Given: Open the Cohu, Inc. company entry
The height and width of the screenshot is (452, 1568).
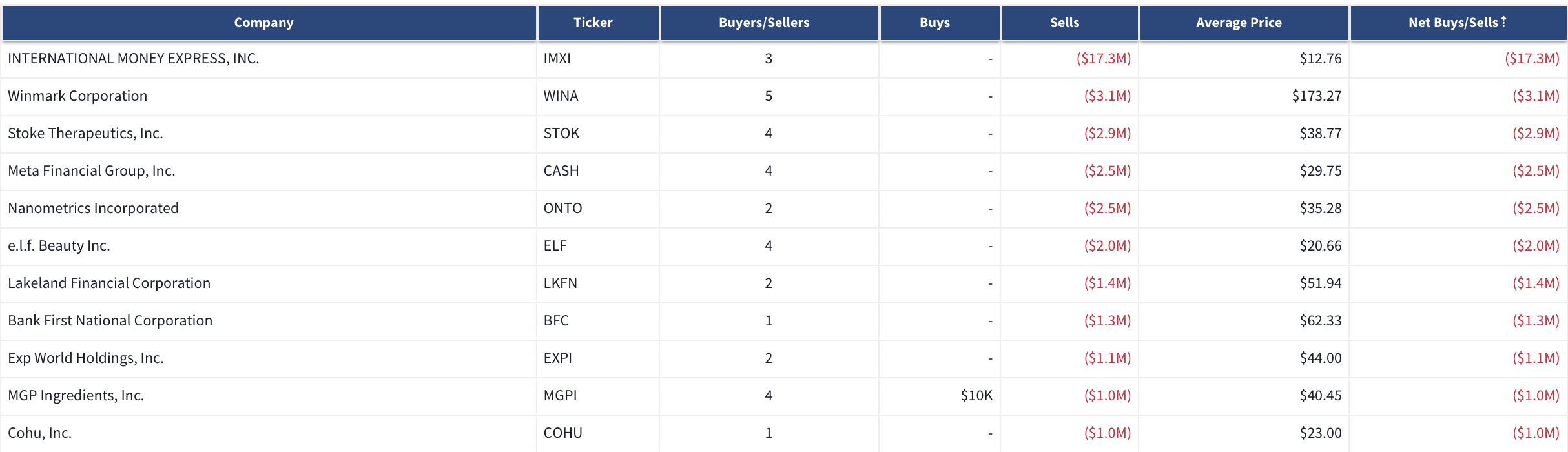Looking at the screenshot, I should (39, 433).
